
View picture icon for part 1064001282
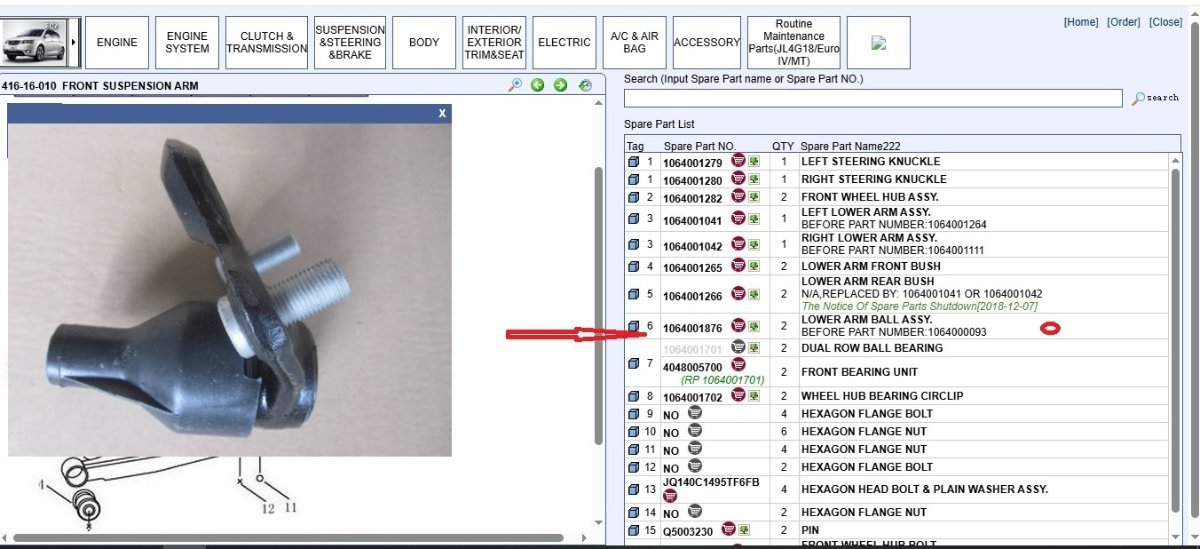tap(753, 197)
